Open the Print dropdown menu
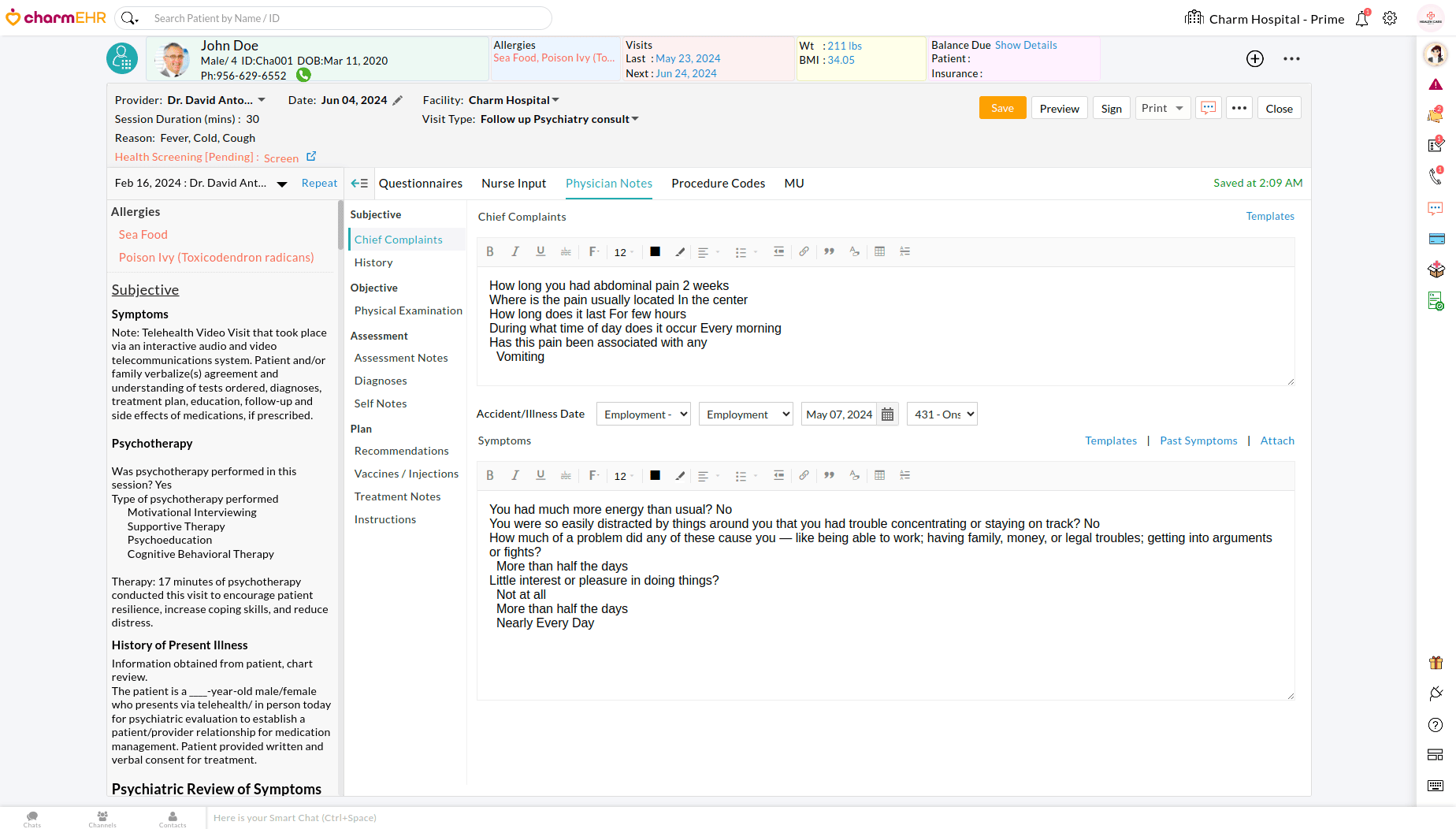This screenshot has width=1456, height=829. click(x=1179, y=109)
